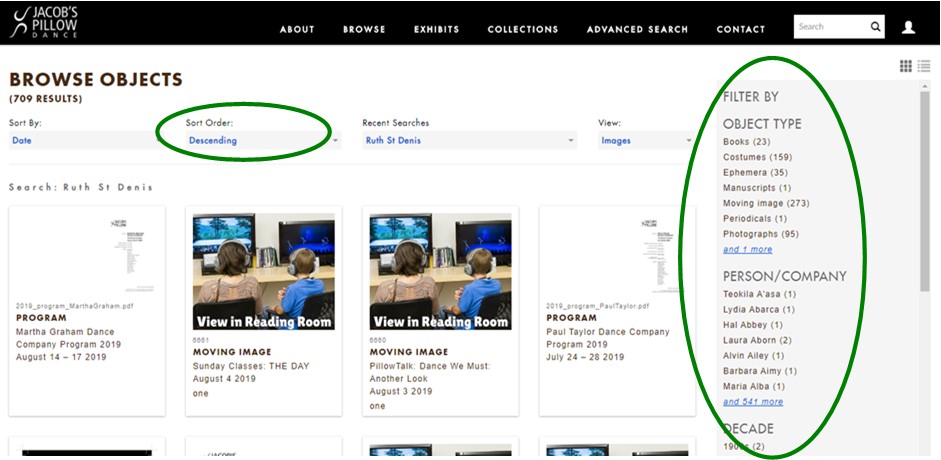Filter by Costumes (159)
Image resolution: width=941 pixels, height=460 pixels.
(757, 157)
